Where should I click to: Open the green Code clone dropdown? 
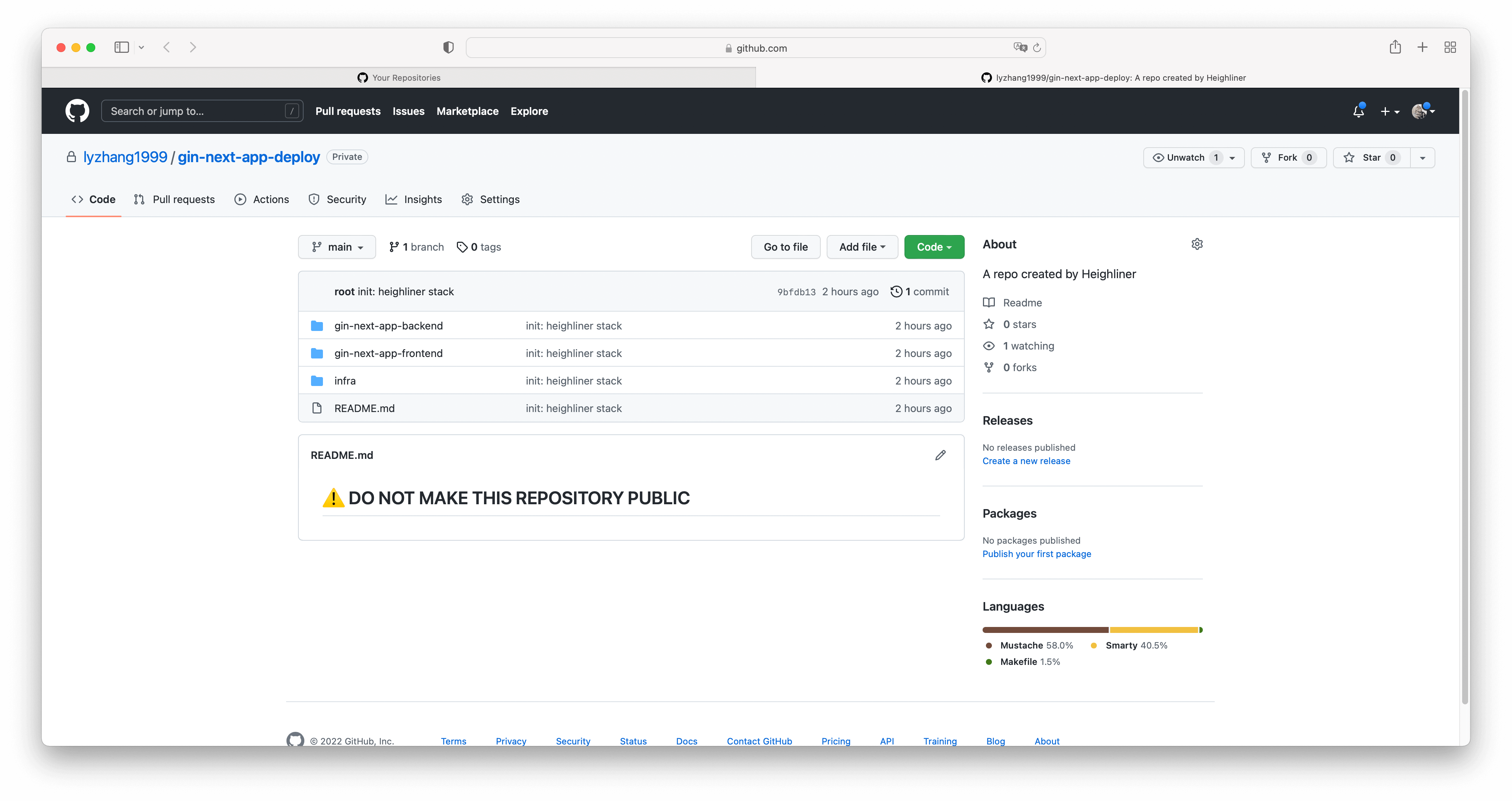[934, 247]
